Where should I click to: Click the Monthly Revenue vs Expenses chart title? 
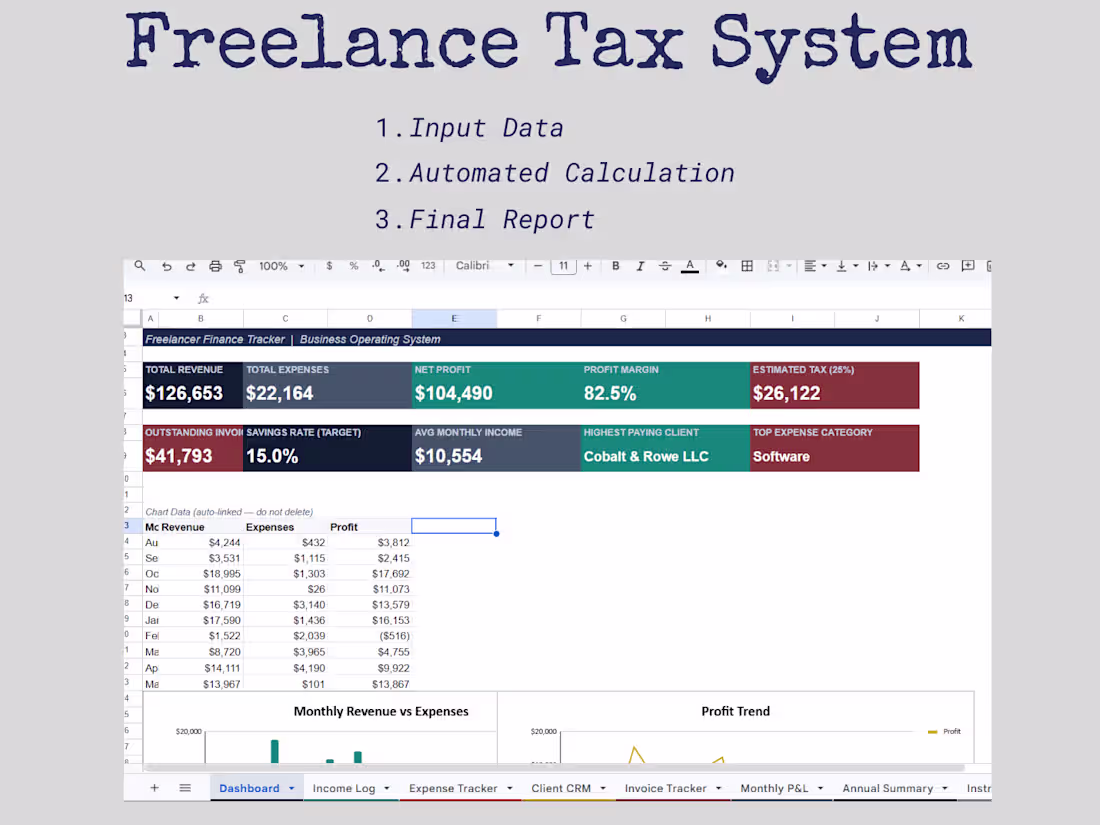(381, 711)
